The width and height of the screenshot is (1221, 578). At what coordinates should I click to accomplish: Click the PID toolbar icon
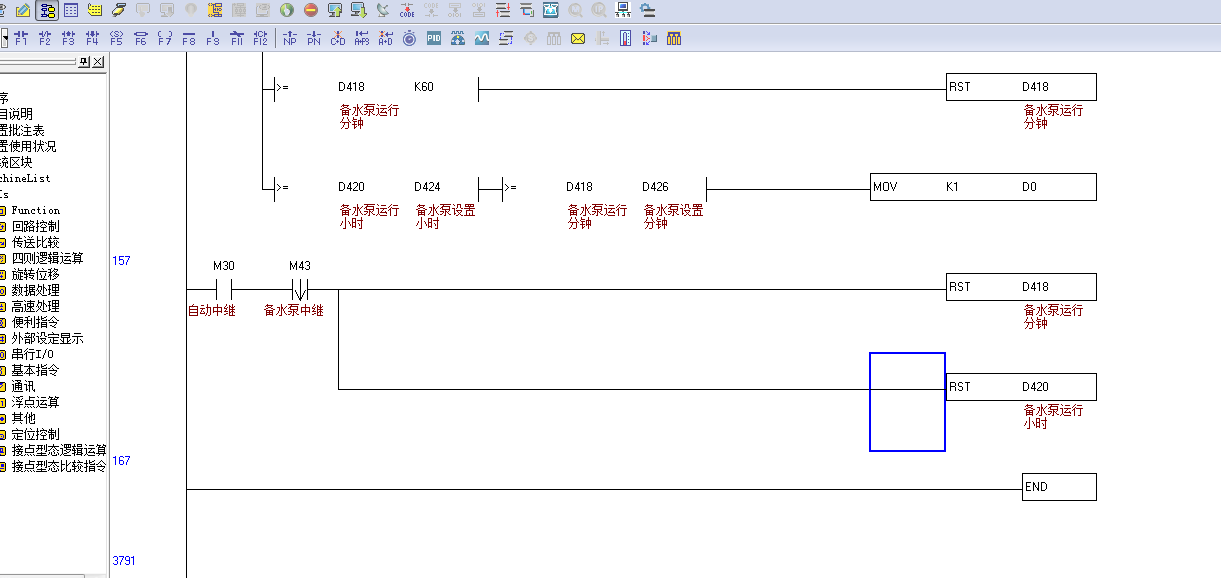(x=434, y=39)
